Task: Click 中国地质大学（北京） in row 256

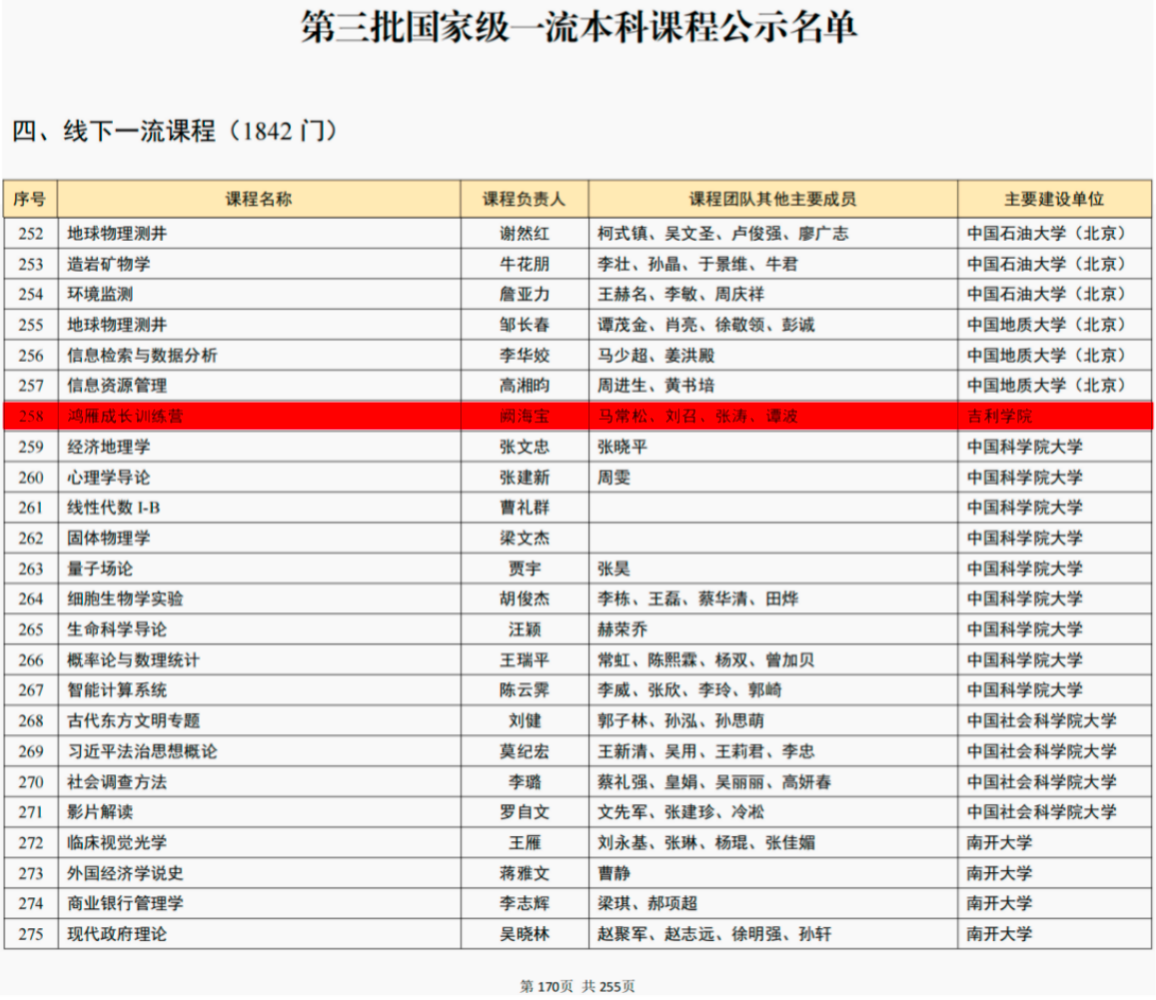Action: tap(1048, 355)
